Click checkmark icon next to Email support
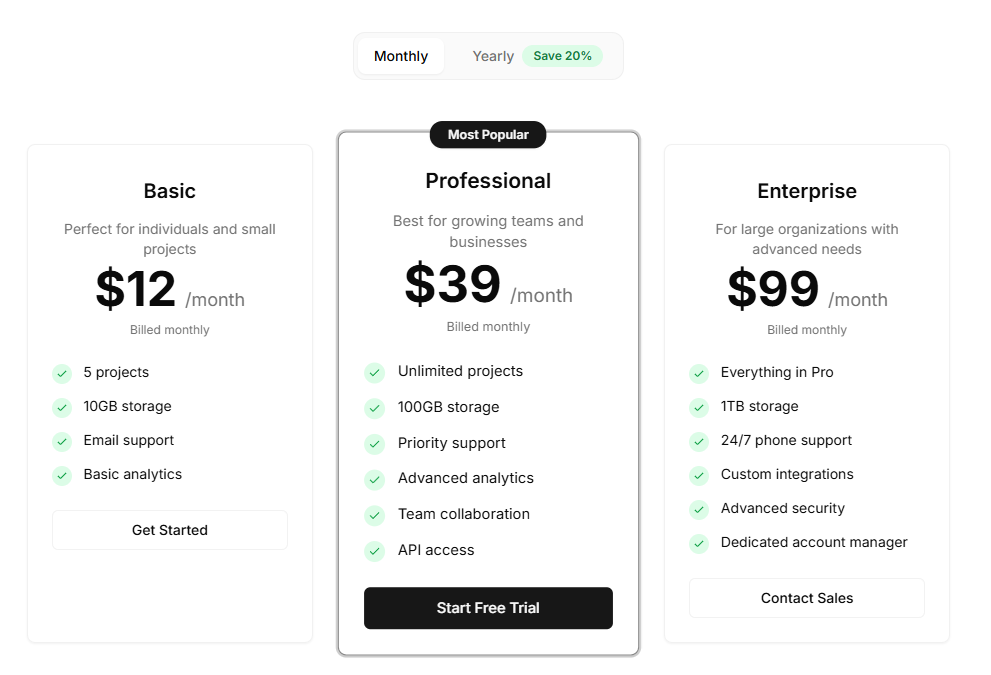 point(62,441)
